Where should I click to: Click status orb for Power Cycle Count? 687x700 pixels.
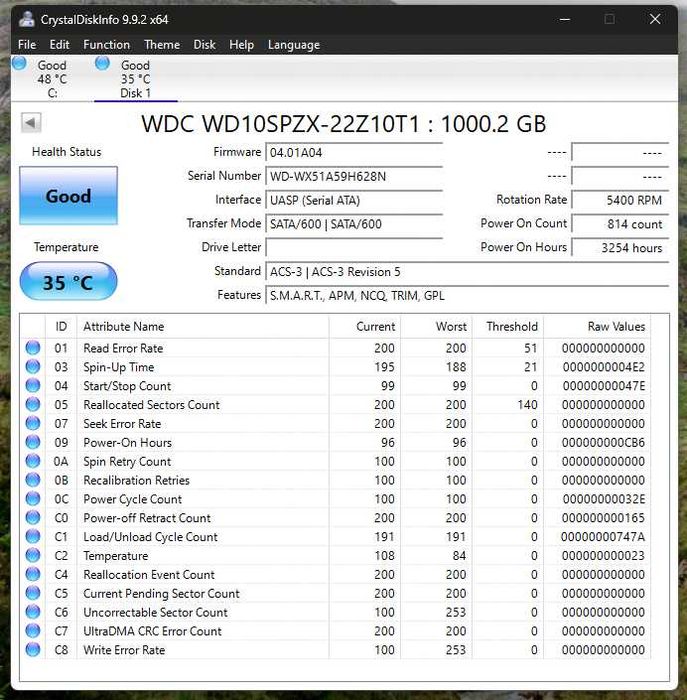[x=33, y=499]
